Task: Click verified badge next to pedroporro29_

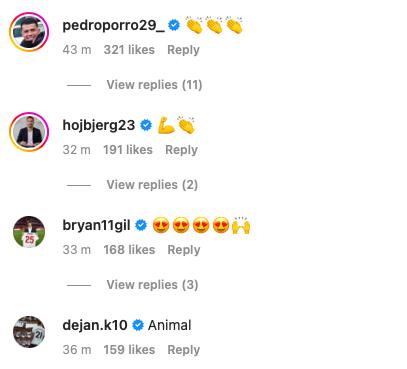Action: (x=174, y=25)
